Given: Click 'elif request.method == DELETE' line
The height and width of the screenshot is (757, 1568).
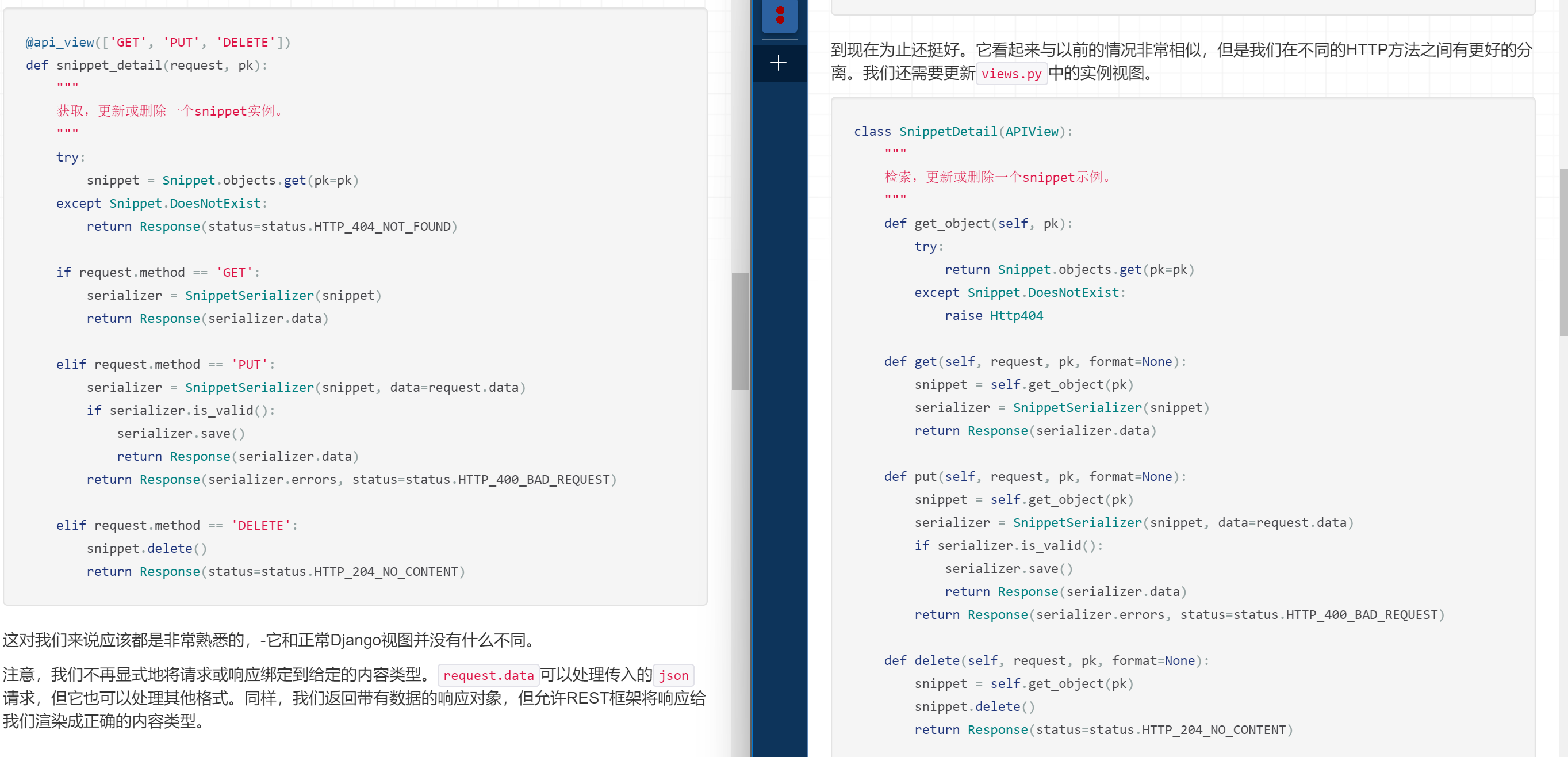Looking at the screenshot, I should coord(177,525).
